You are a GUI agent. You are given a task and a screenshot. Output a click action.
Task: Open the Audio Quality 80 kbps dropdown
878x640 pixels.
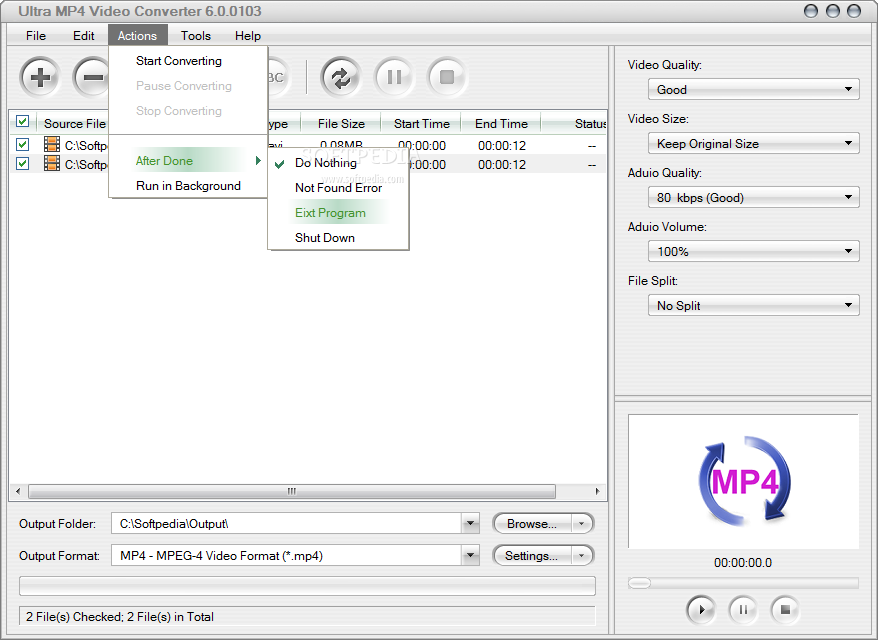tap(754, 197)
